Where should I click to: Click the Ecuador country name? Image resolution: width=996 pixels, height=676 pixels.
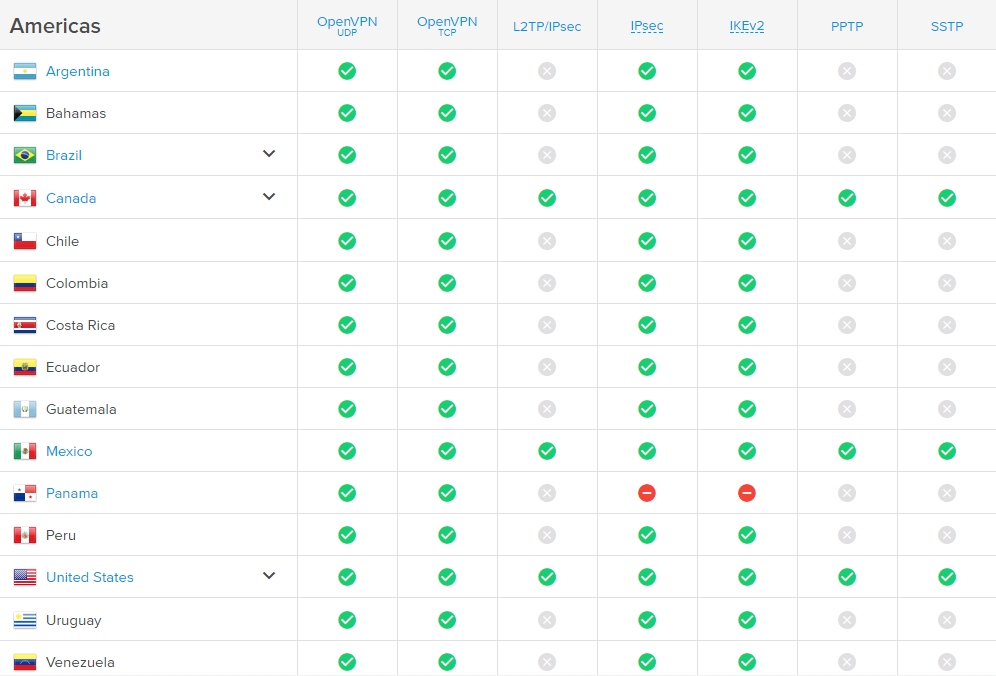tap(72, 367)
